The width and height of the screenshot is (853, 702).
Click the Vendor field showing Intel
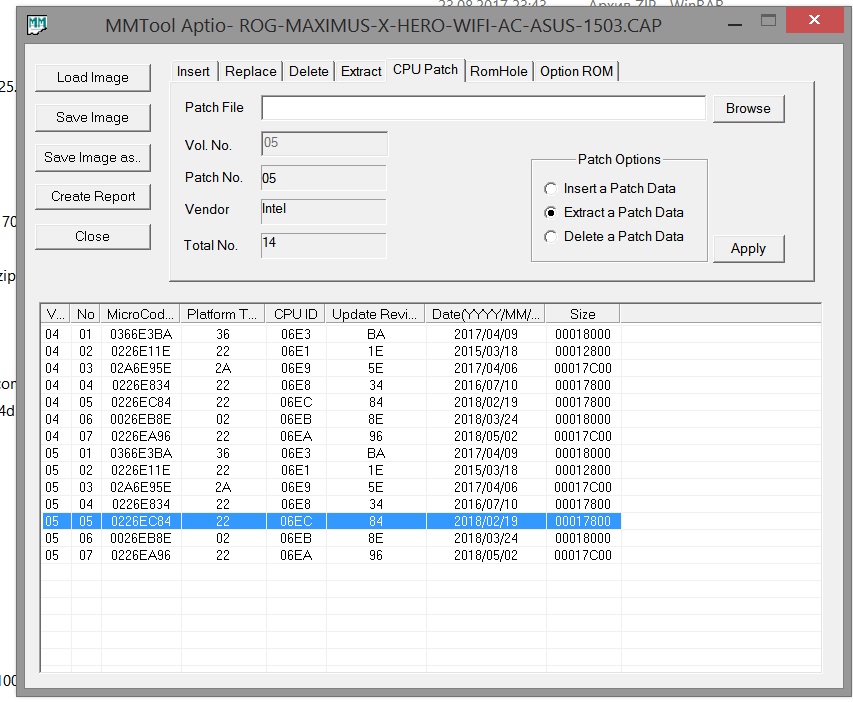click(x=324, y=211)
